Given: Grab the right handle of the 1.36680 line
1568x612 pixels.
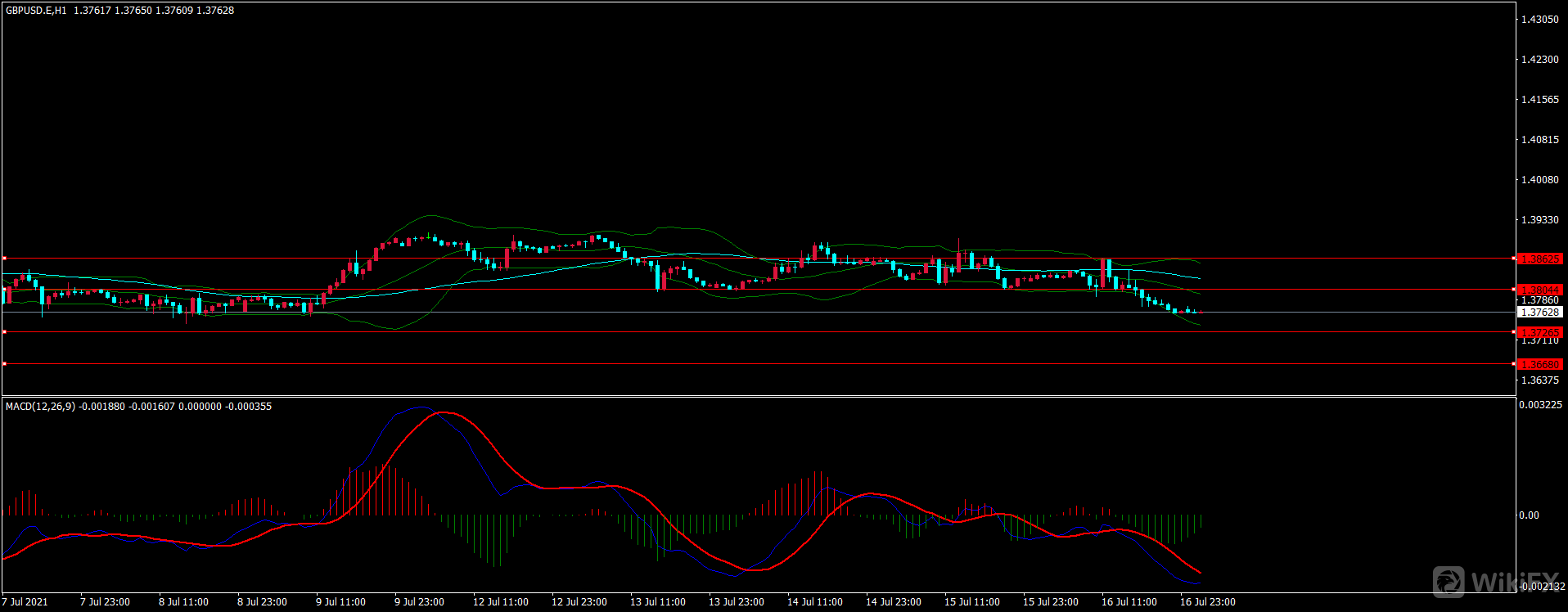Looking at the screenshot, I should tap(1514, 364).
